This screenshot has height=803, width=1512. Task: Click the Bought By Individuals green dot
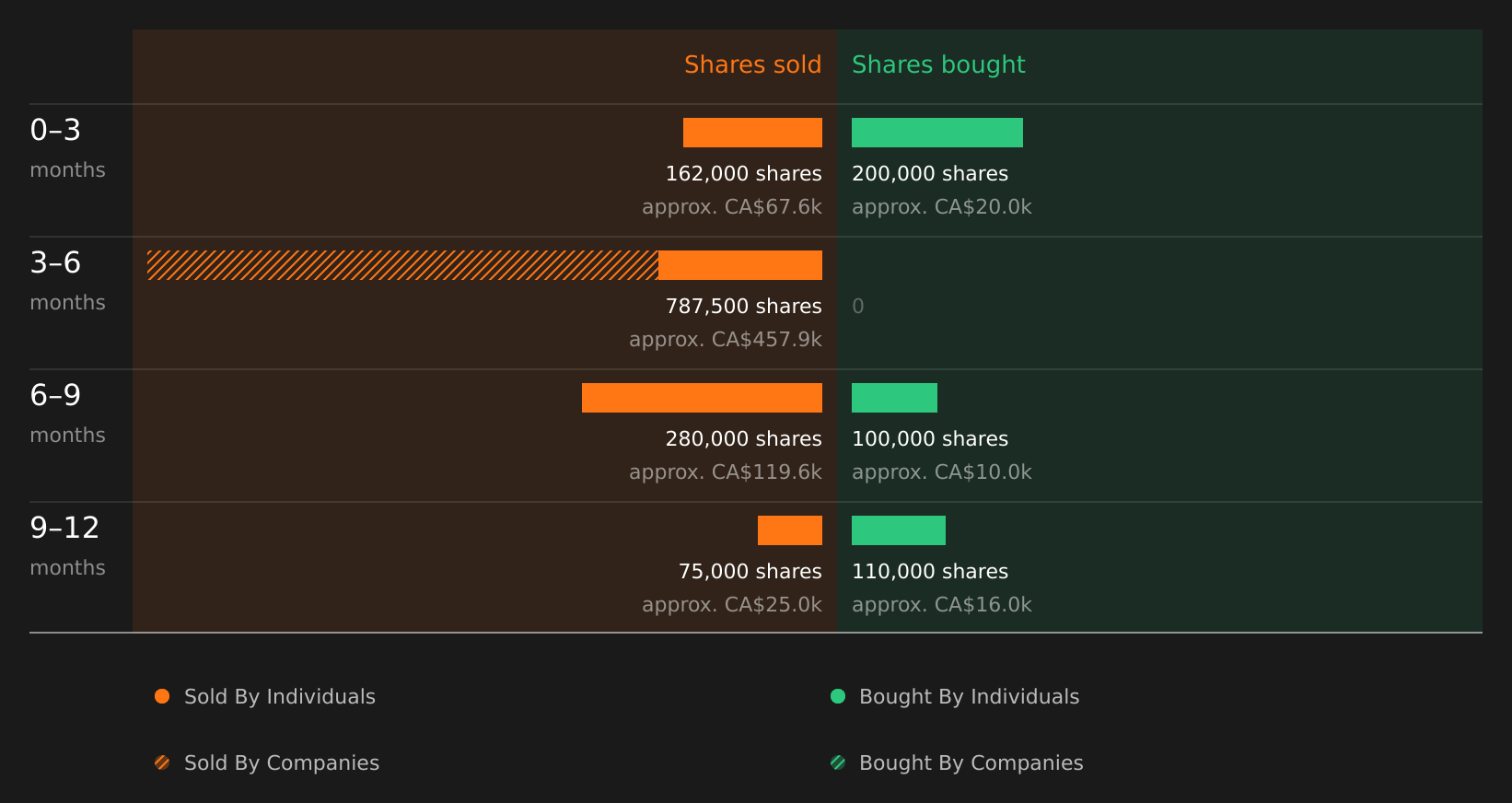coord(838,696)
